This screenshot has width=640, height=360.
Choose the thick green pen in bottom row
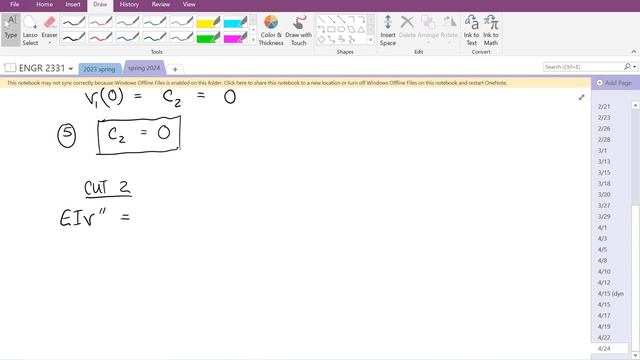click(x=154, y=38)
